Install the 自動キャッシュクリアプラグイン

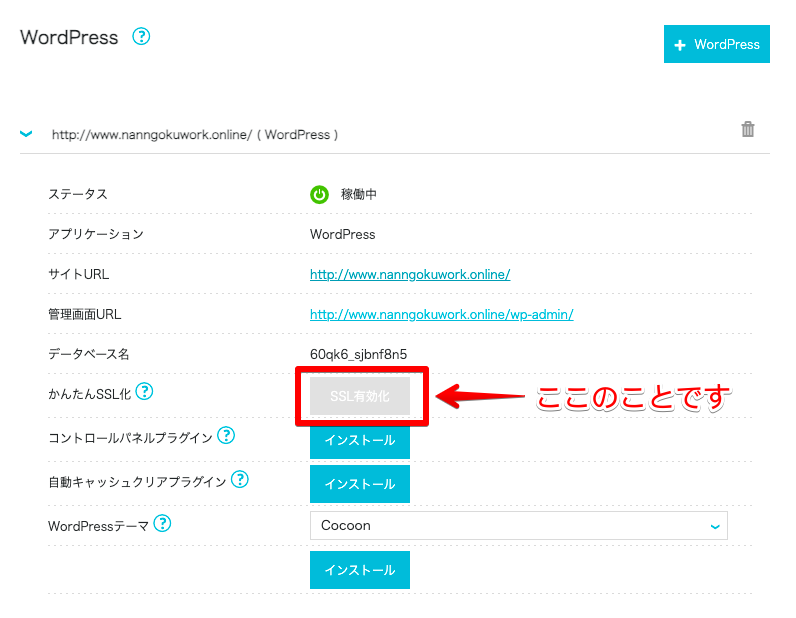click(360, 484)
